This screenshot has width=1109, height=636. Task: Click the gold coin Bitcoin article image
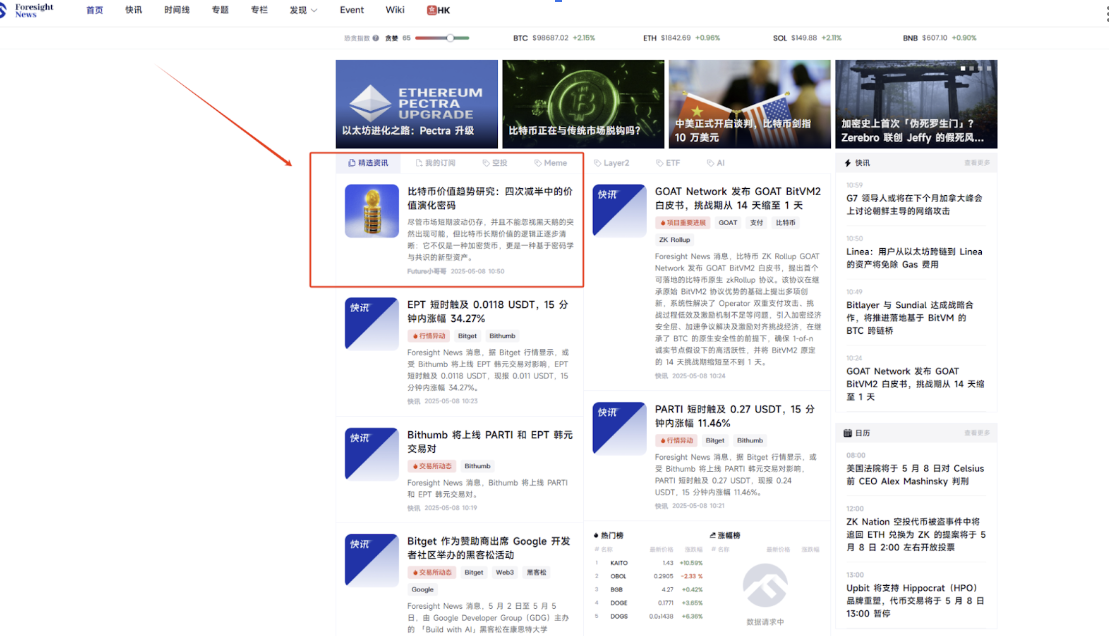pos(371,211)
